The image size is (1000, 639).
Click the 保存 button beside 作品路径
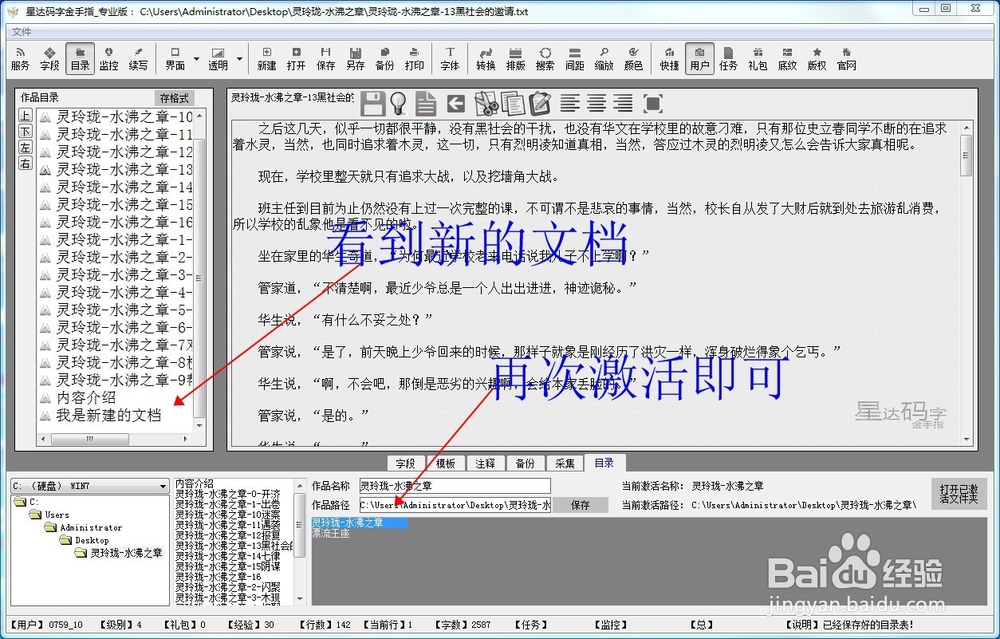coord(580,505)
